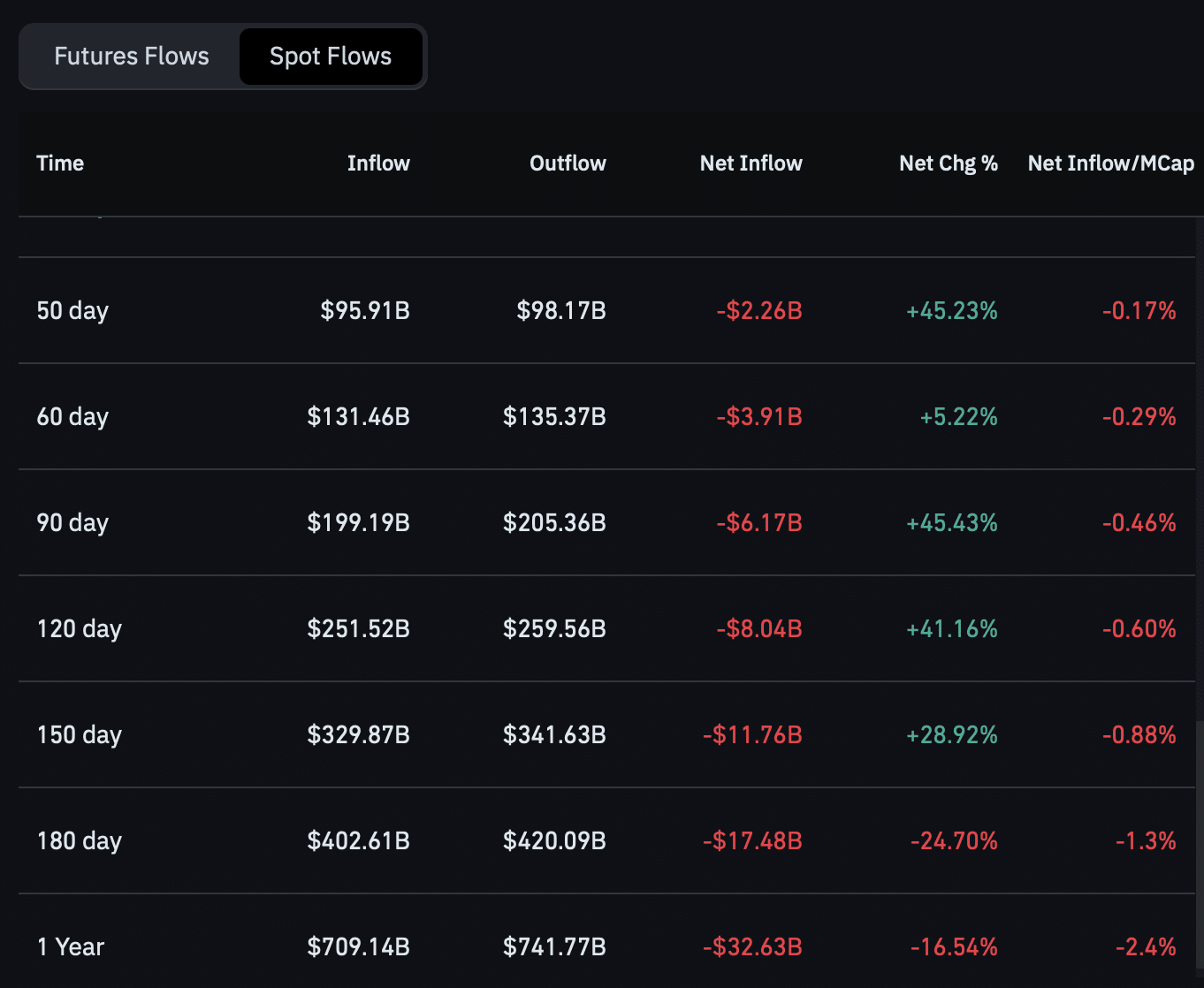Sort by the Inflow column header

[377, 163]
